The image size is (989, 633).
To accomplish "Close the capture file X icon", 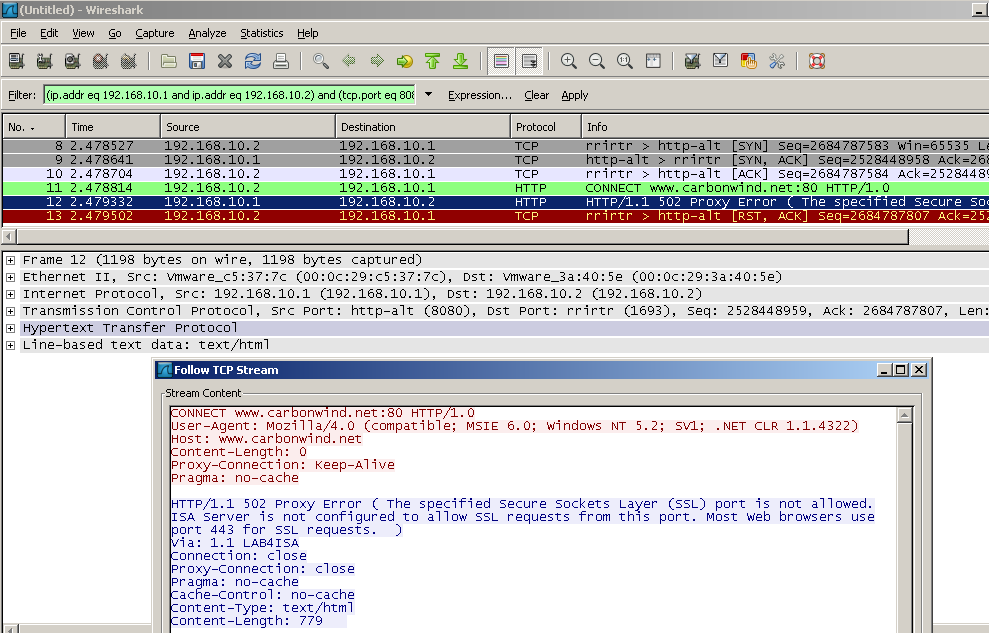I will tap(225, 61).
